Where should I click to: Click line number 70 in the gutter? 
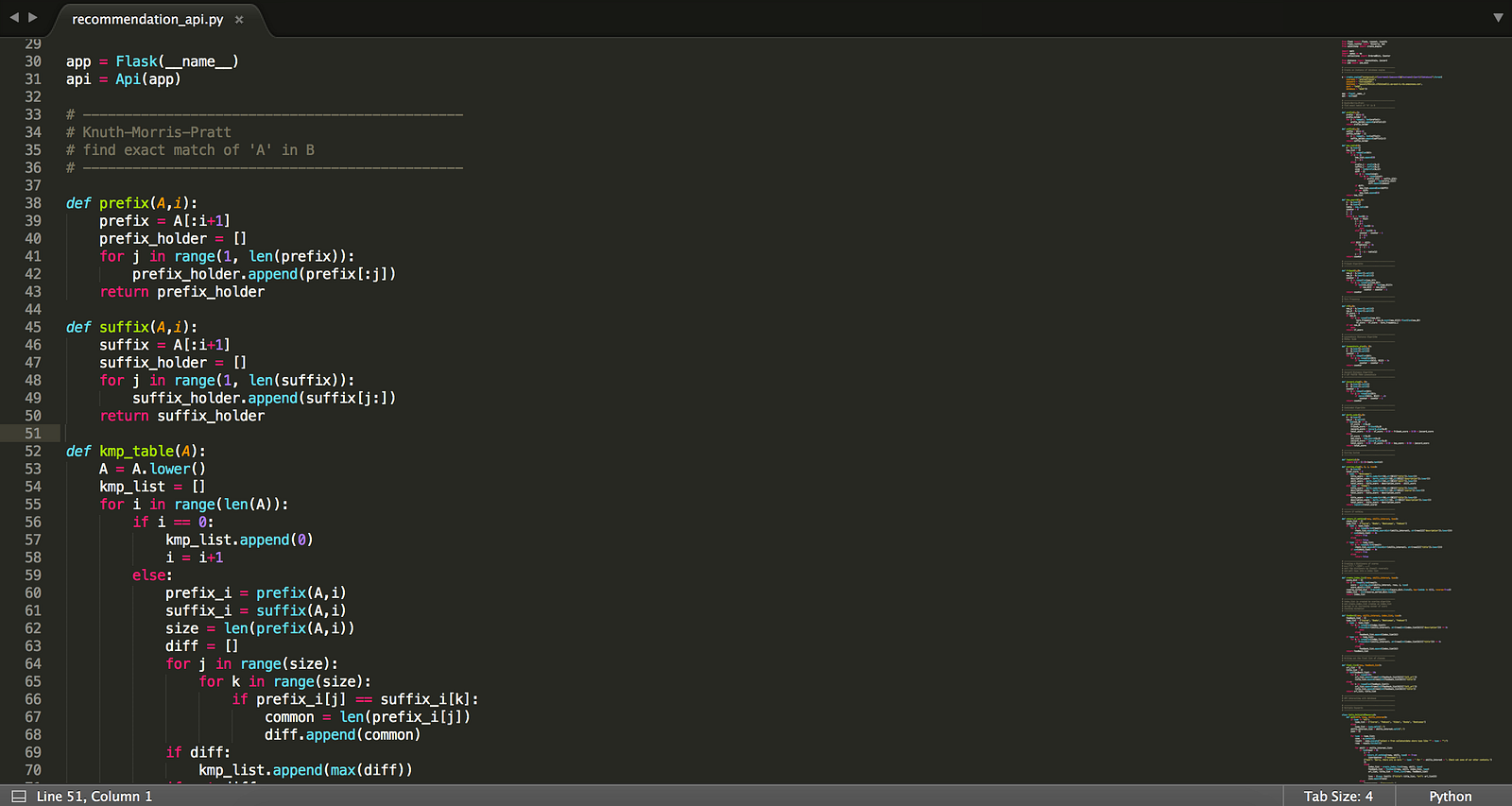[x=33, y=770]
